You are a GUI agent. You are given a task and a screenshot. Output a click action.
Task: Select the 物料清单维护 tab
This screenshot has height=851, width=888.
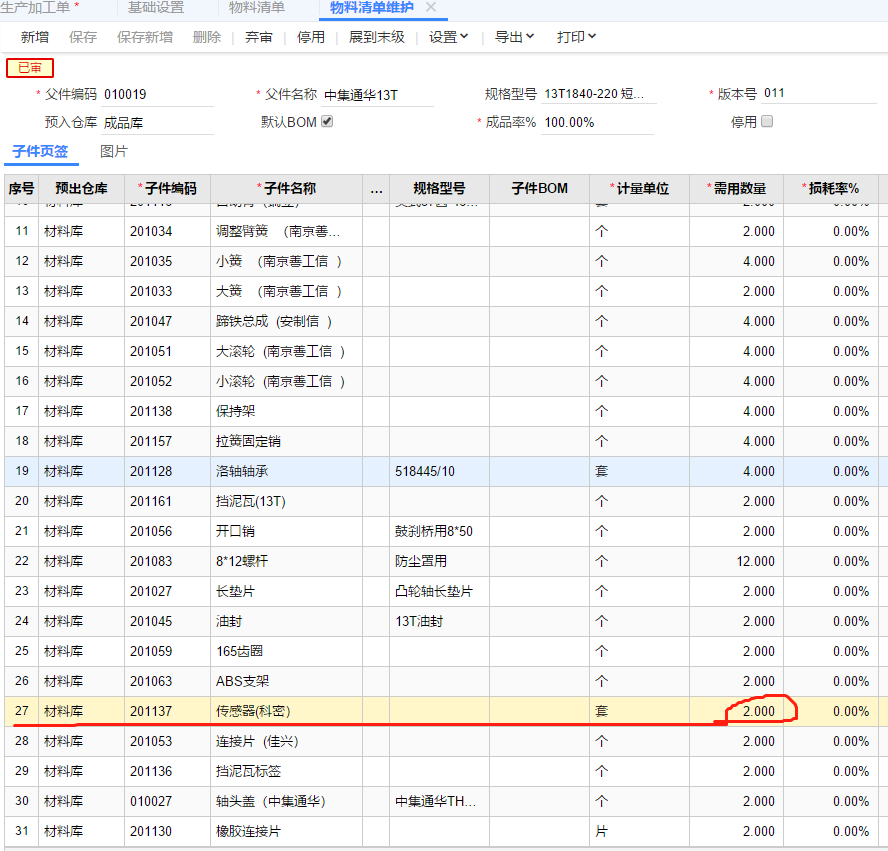click(x=372, y=7)
